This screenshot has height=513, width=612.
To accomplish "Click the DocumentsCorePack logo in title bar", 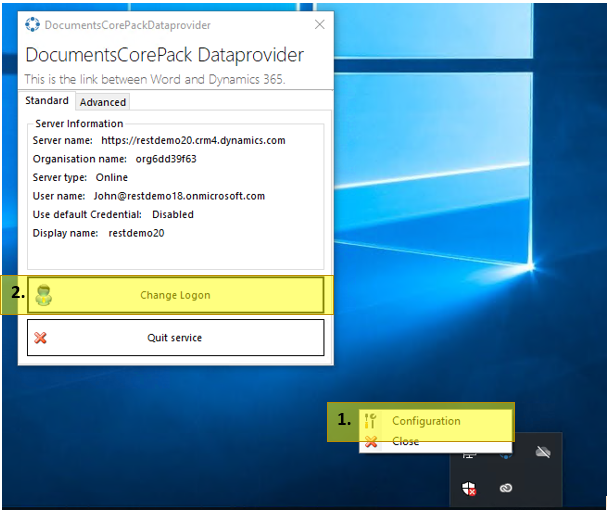I will point(32,25).
